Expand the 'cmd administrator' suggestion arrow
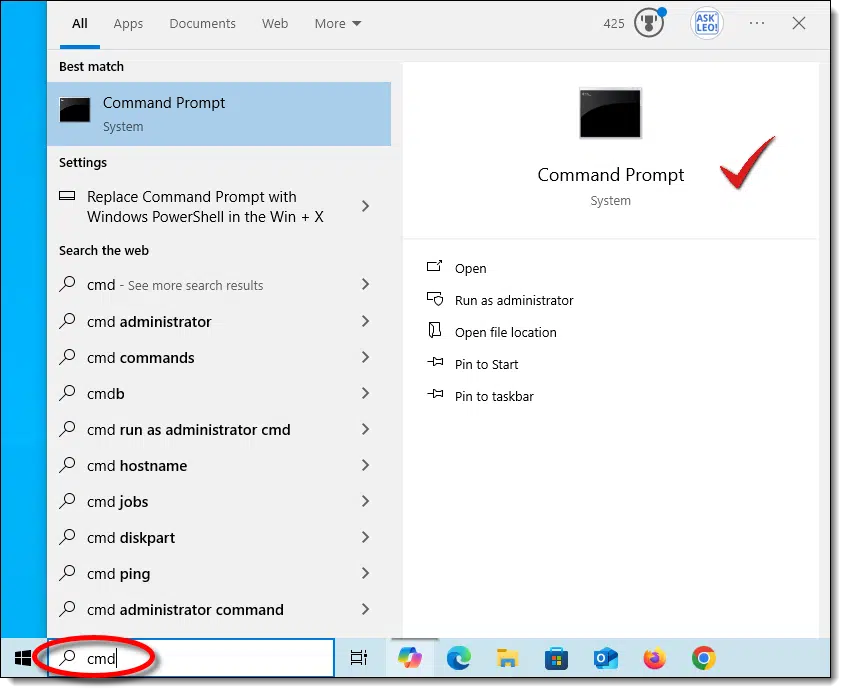846x693 pixels. 365,322
